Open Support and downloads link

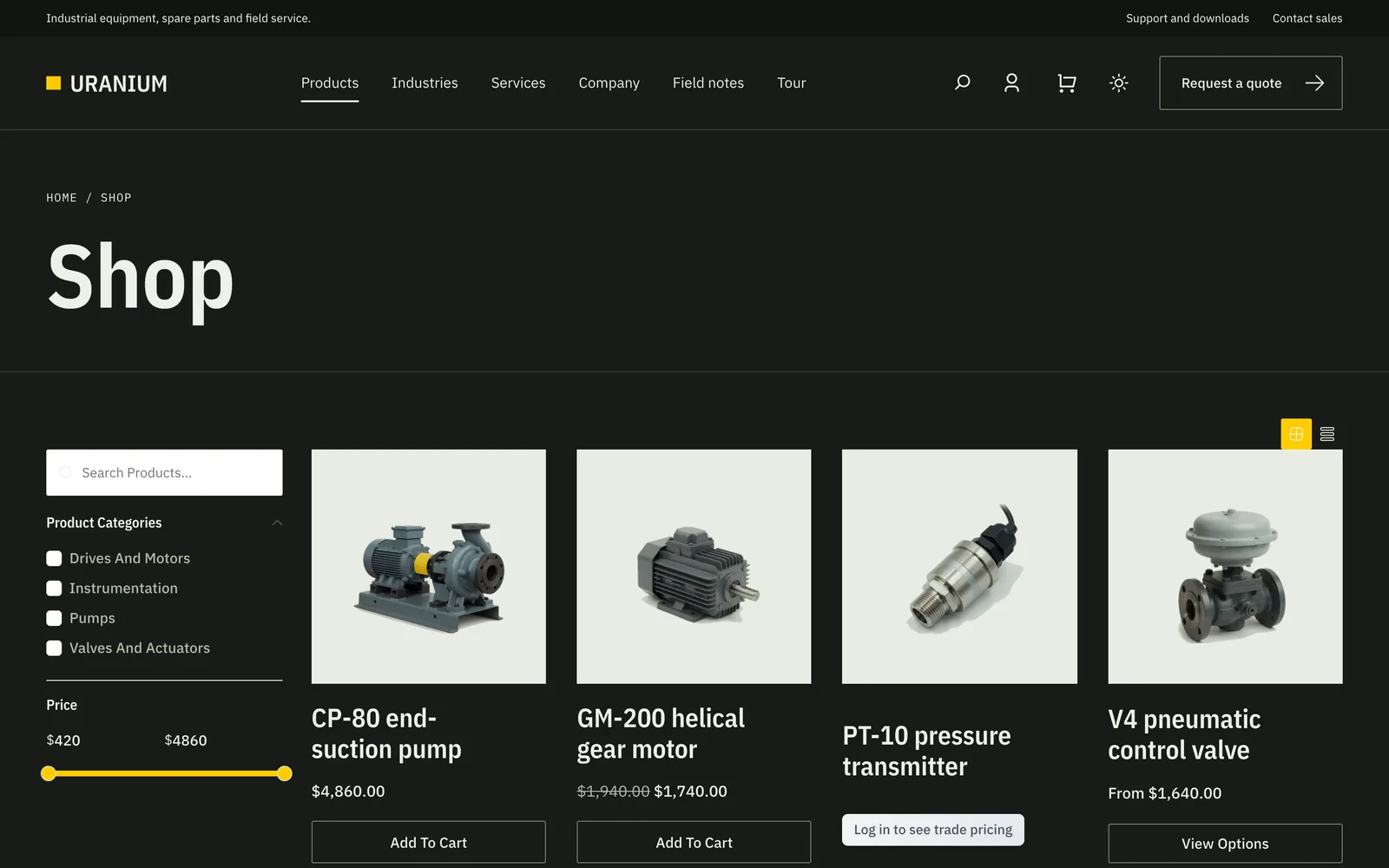1188,18
